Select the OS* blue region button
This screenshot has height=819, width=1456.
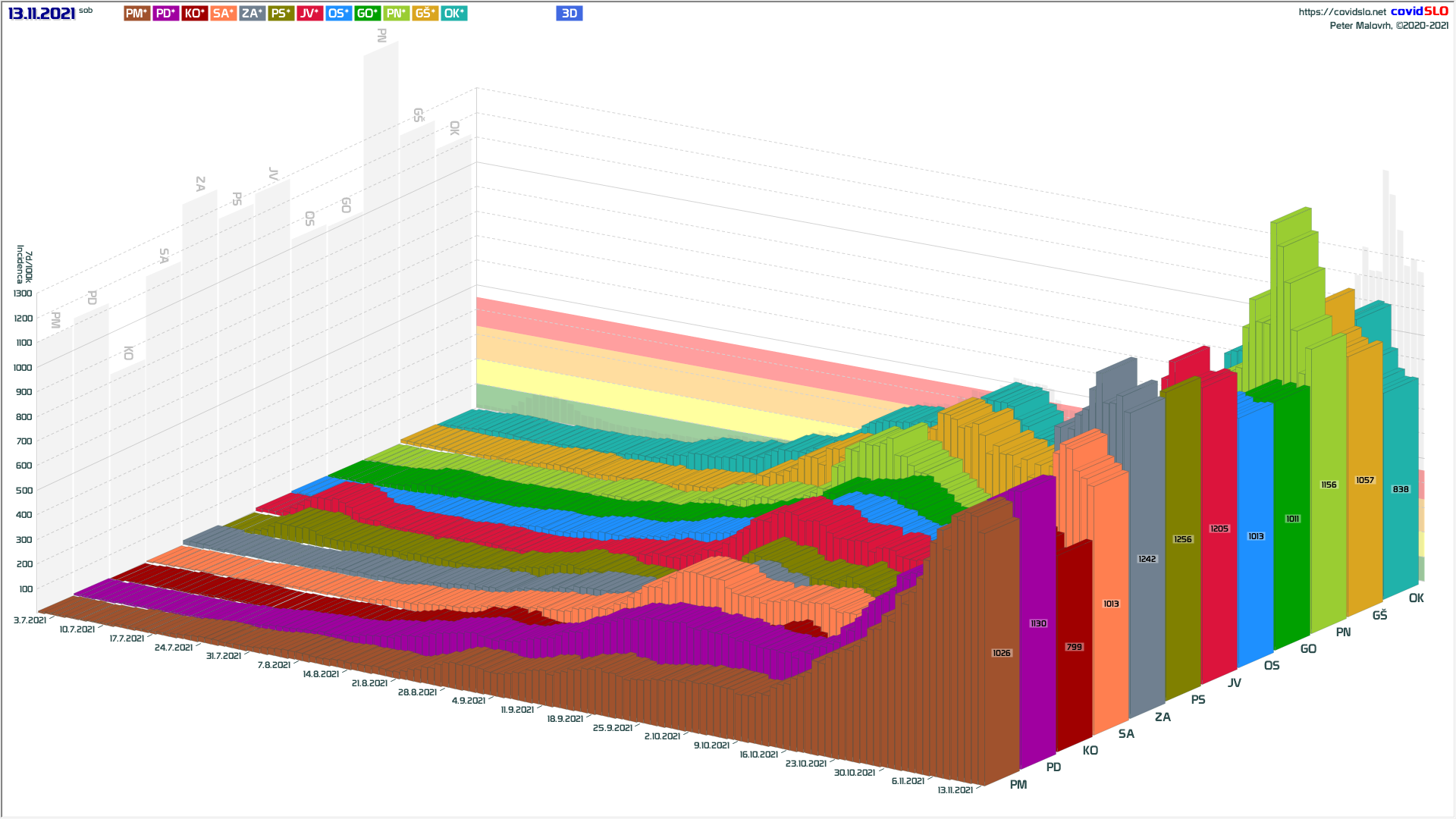click(338, 14)
